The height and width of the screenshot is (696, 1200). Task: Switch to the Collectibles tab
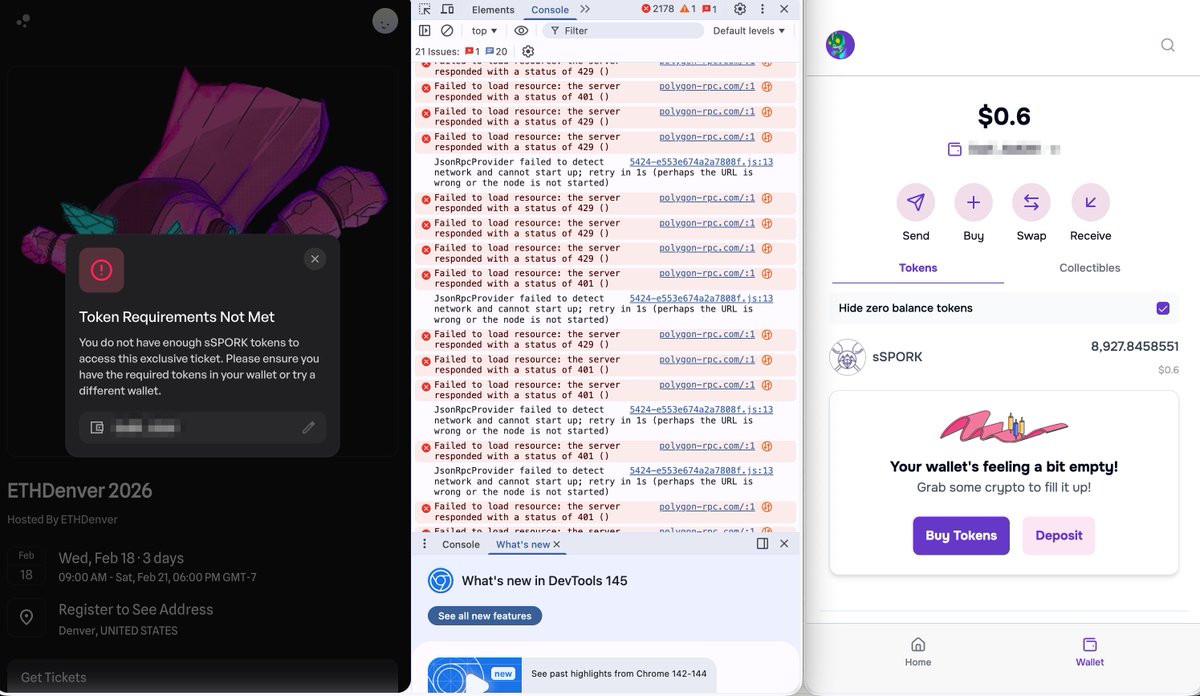[1090, 268]
